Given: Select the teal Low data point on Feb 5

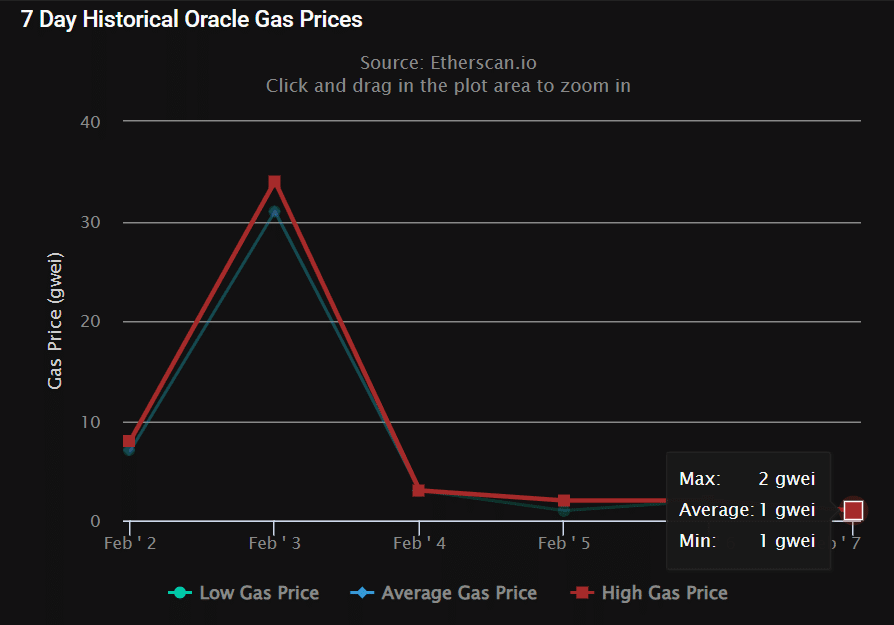Looking at the screenshot, I should pyautogui.click(x=564, y=511).
